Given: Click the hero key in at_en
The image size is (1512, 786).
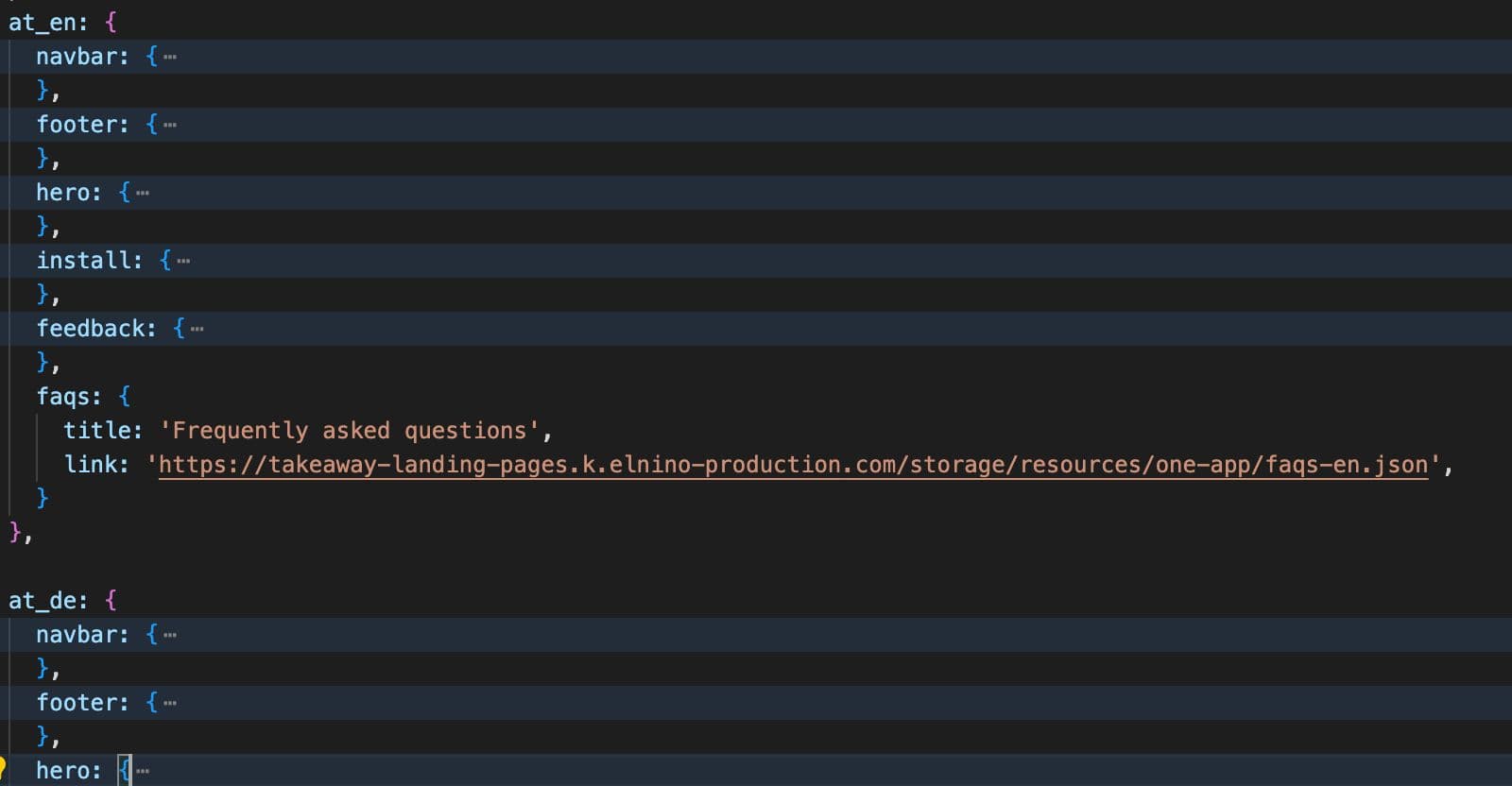Looking at the screenshot, I should point(62,193).
